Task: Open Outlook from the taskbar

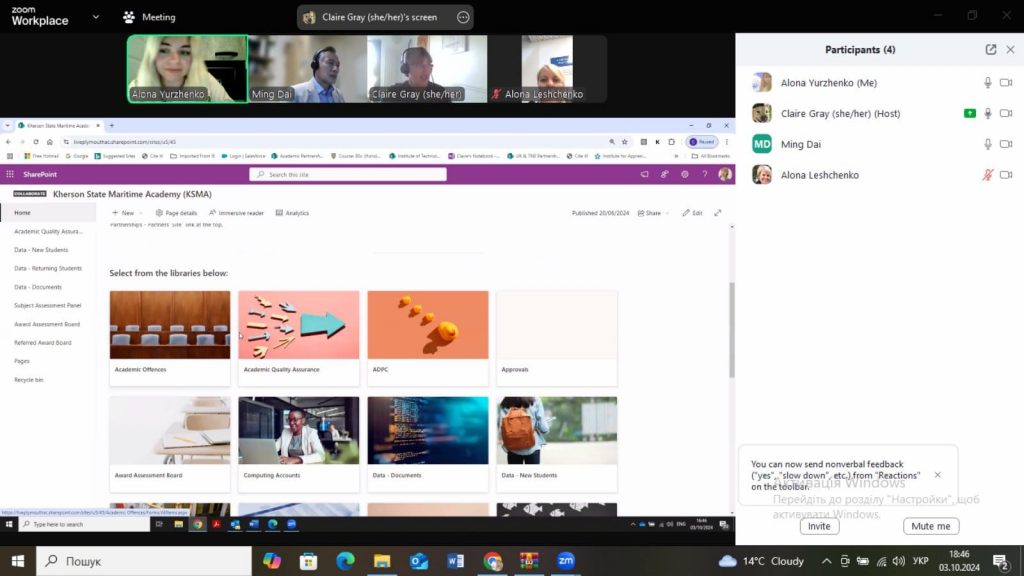Action: coord(419,561)
